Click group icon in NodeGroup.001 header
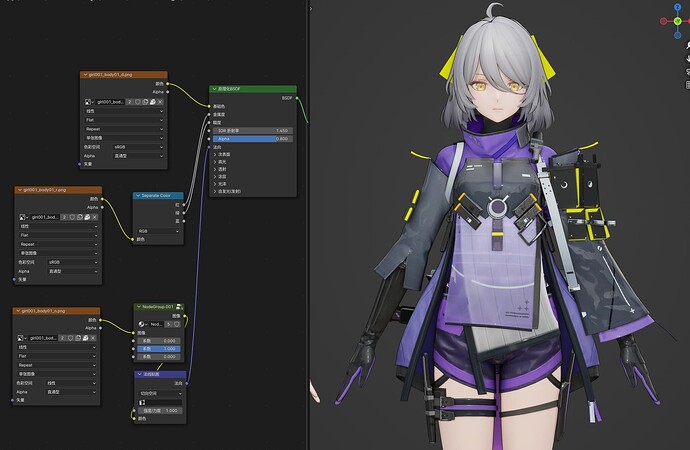690x450 pixels. coord(179,307)
